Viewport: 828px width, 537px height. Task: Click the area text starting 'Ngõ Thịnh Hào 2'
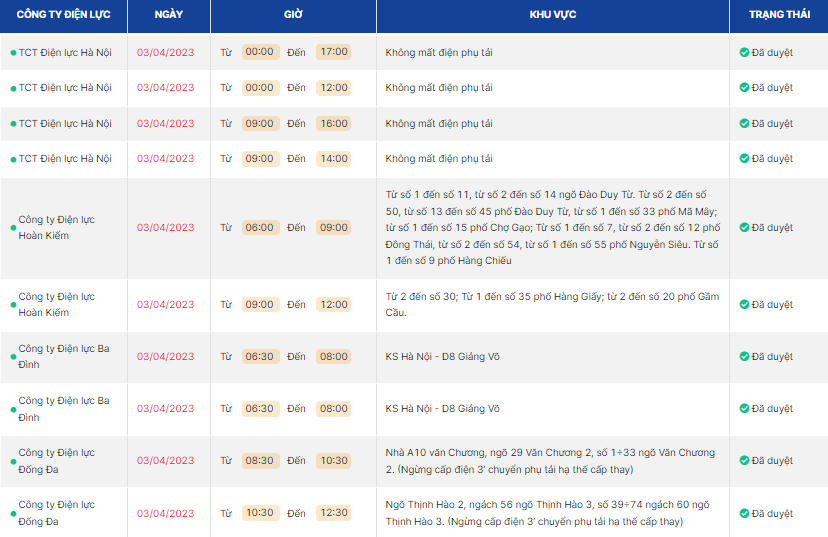pyautogui.click(x=548, y=513)
